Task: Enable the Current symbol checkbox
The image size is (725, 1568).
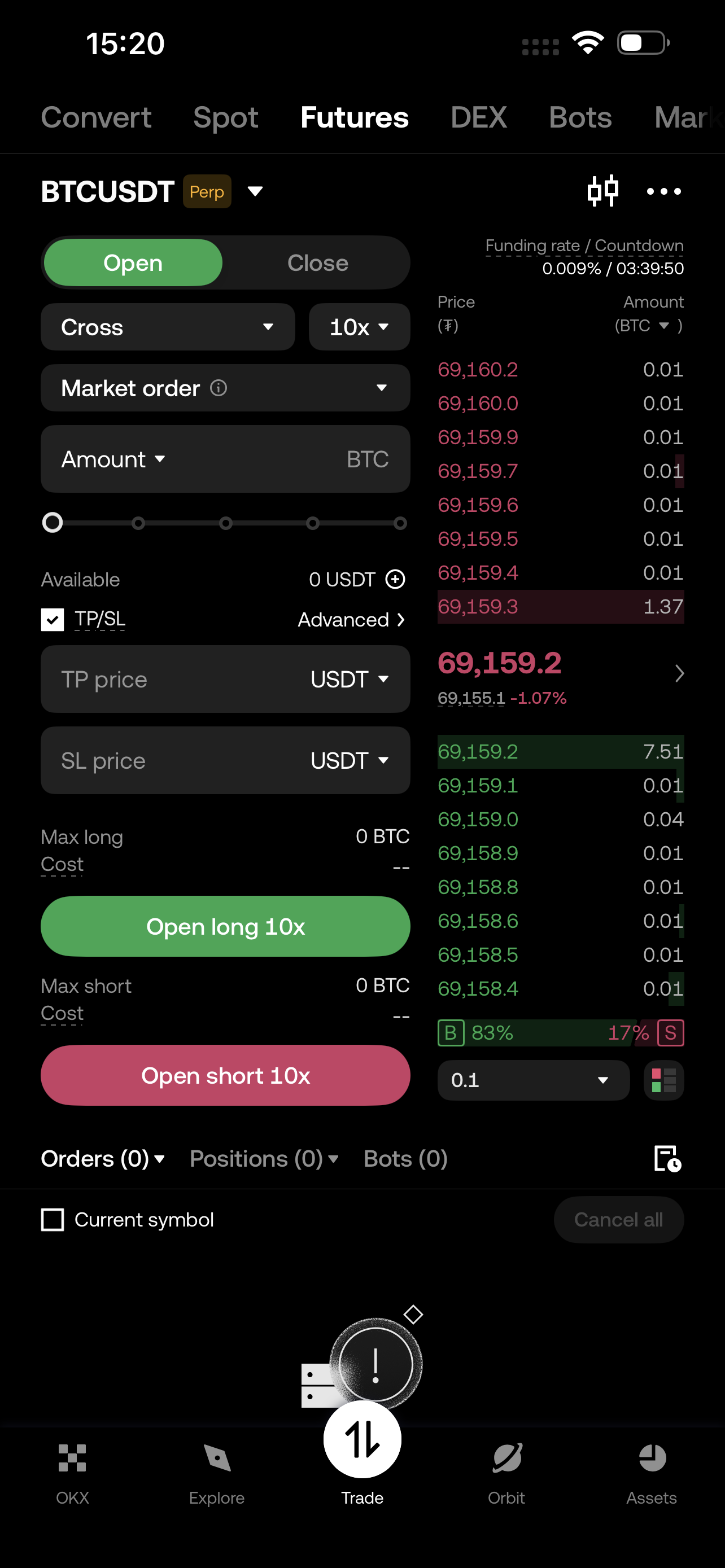Action: click(53, 1219)
